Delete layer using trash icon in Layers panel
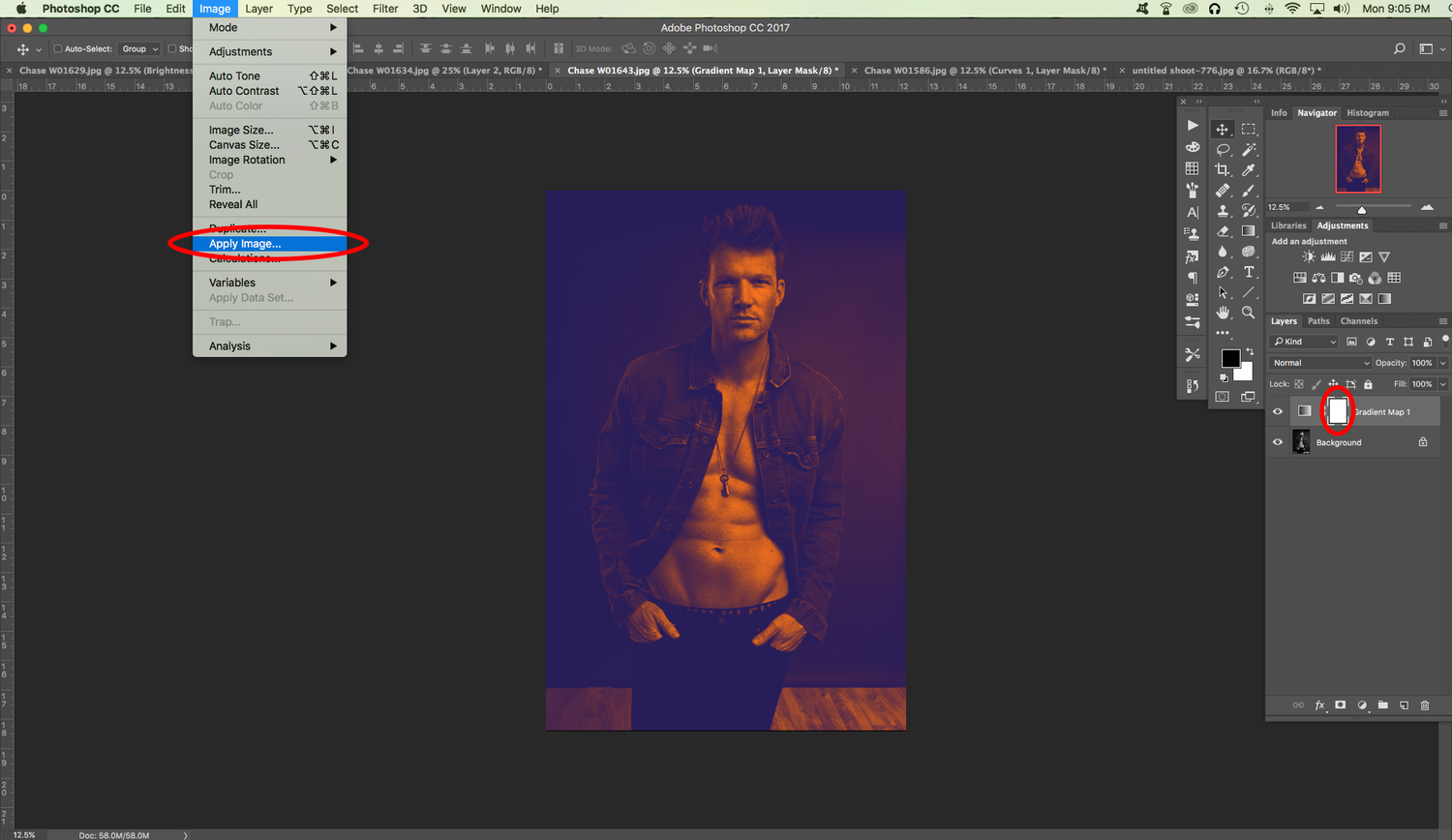The height and width of the screenshot is (840, 1452). tap(1426, 705)
